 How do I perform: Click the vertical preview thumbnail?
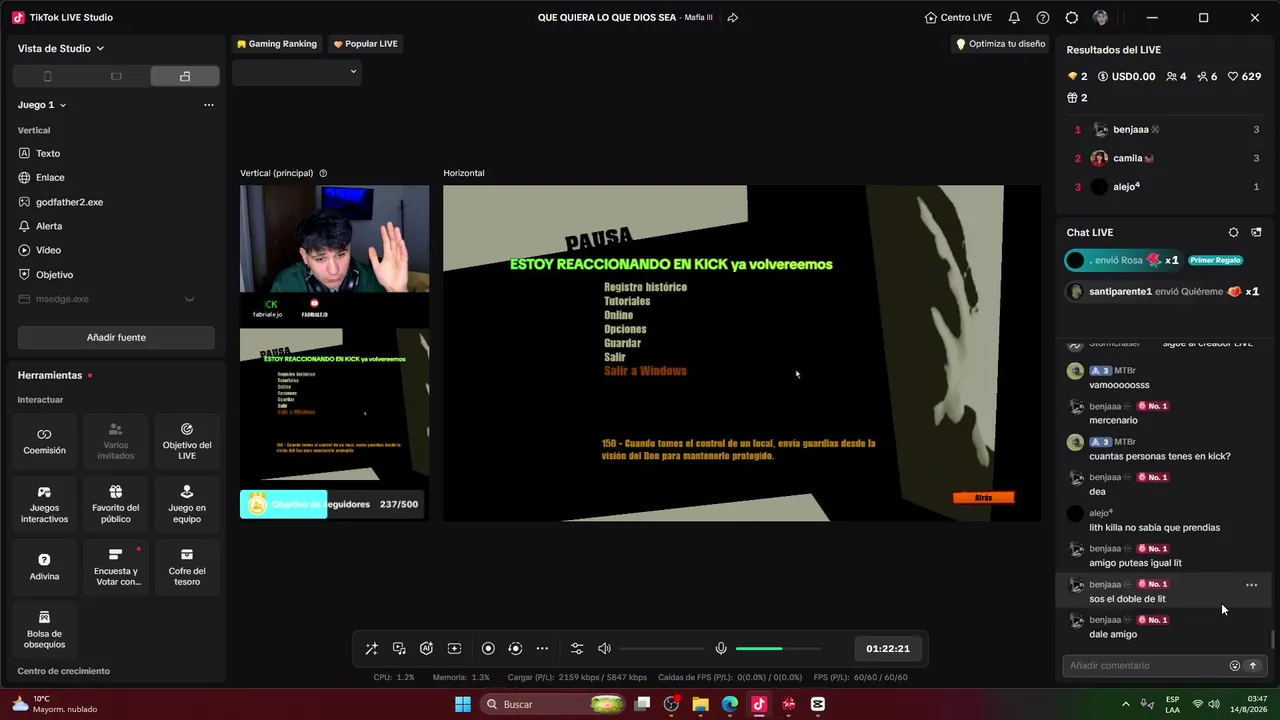[x=334, y=352]
